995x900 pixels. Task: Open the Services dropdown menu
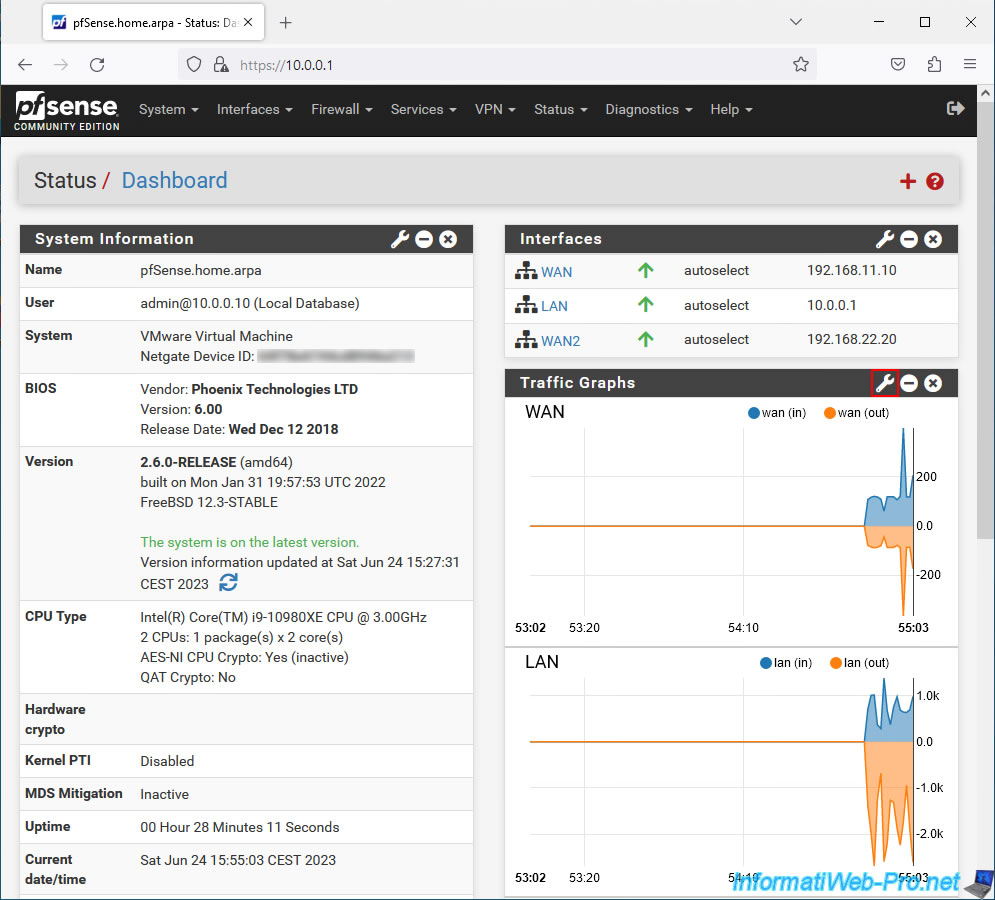[423, 109]
